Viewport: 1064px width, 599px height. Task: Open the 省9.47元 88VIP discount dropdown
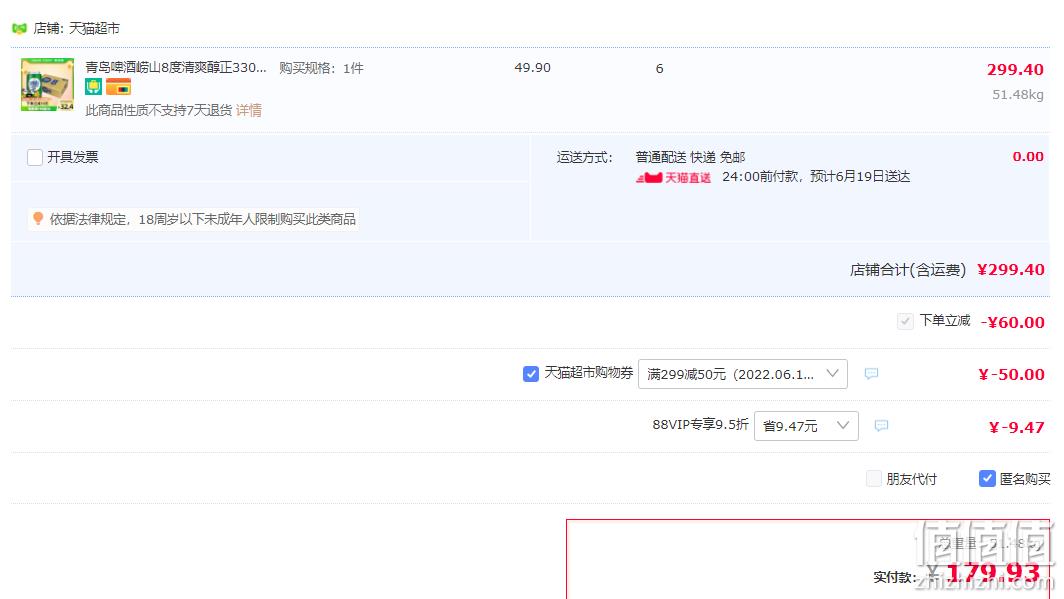(x=806, y=426)
